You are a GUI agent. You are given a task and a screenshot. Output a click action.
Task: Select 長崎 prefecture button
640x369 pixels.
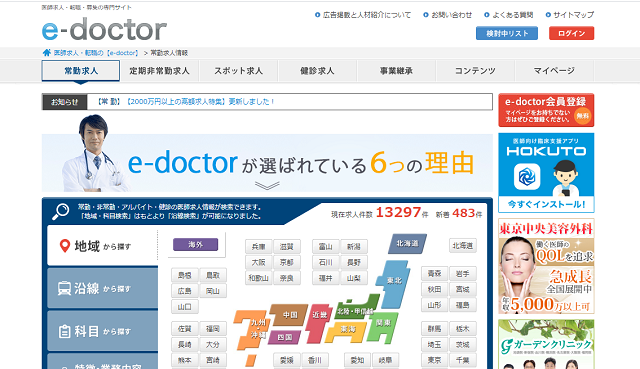[184, 345]
